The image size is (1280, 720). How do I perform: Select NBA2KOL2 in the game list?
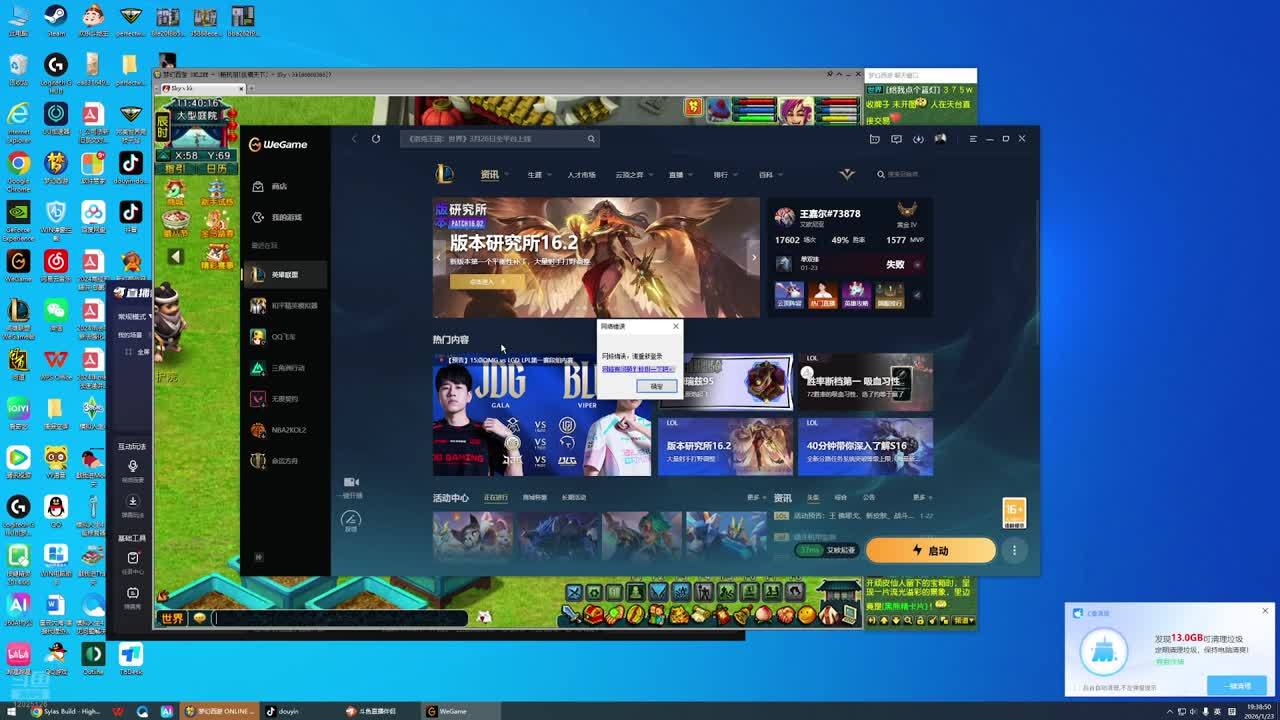[x=288, y=430]
